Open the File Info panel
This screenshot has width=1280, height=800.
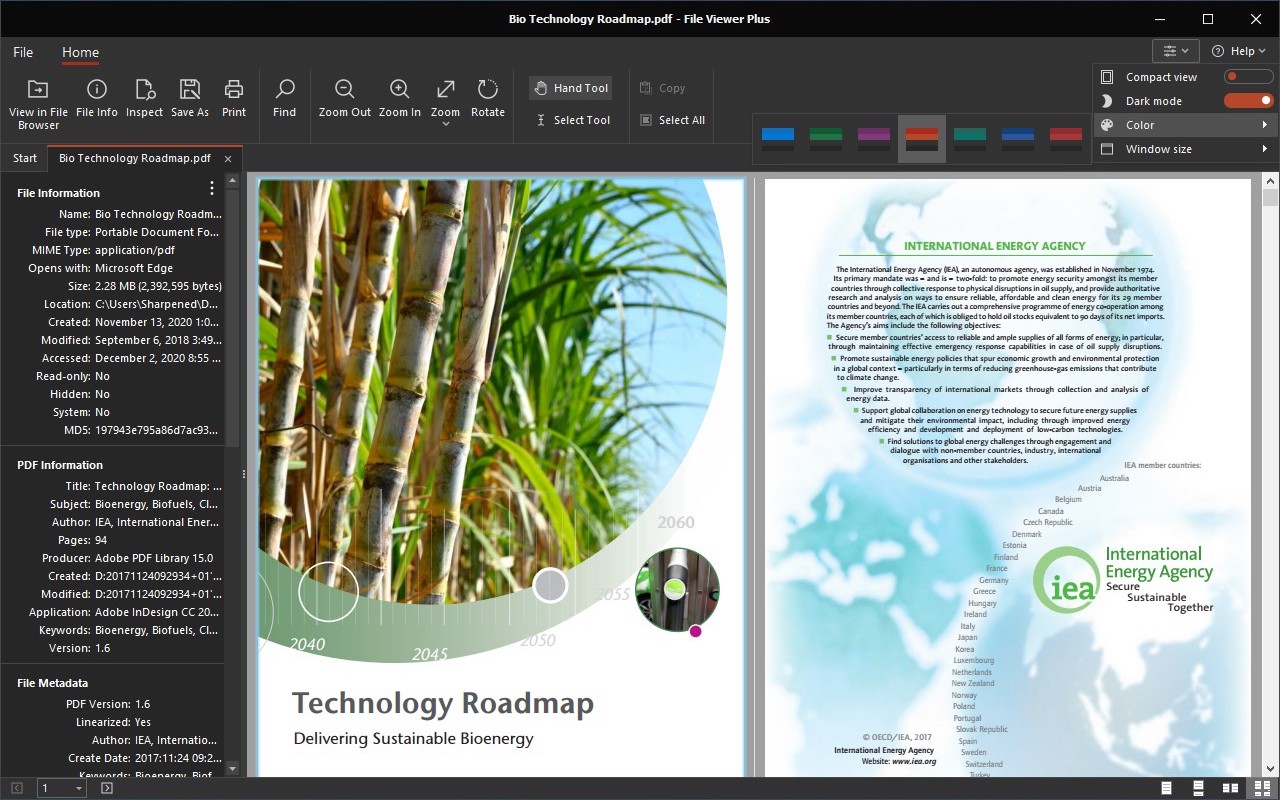point(97,98)
